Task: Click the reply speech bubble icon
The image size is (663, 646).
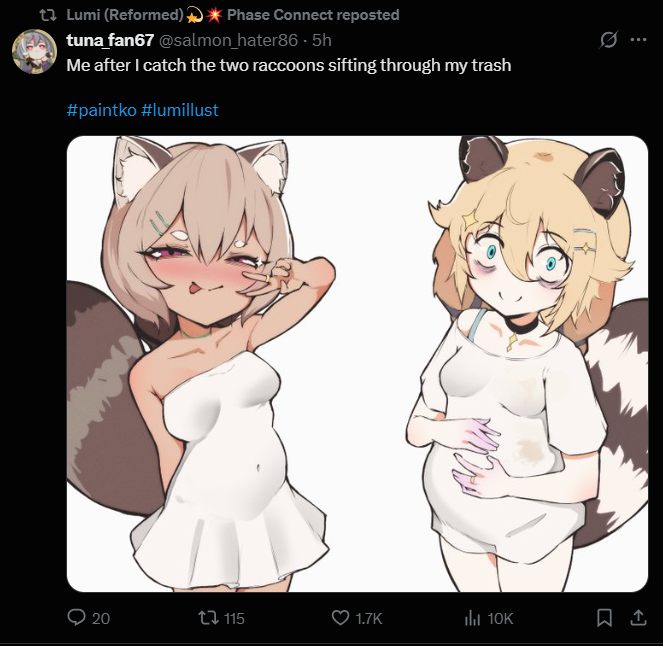Action: click(77, 618)
